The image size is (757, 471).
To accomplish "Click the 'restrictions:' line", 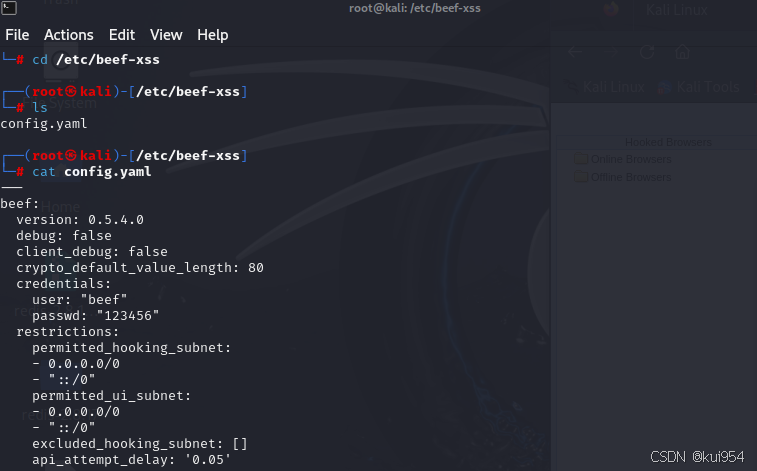I will [x=68, y=332].
